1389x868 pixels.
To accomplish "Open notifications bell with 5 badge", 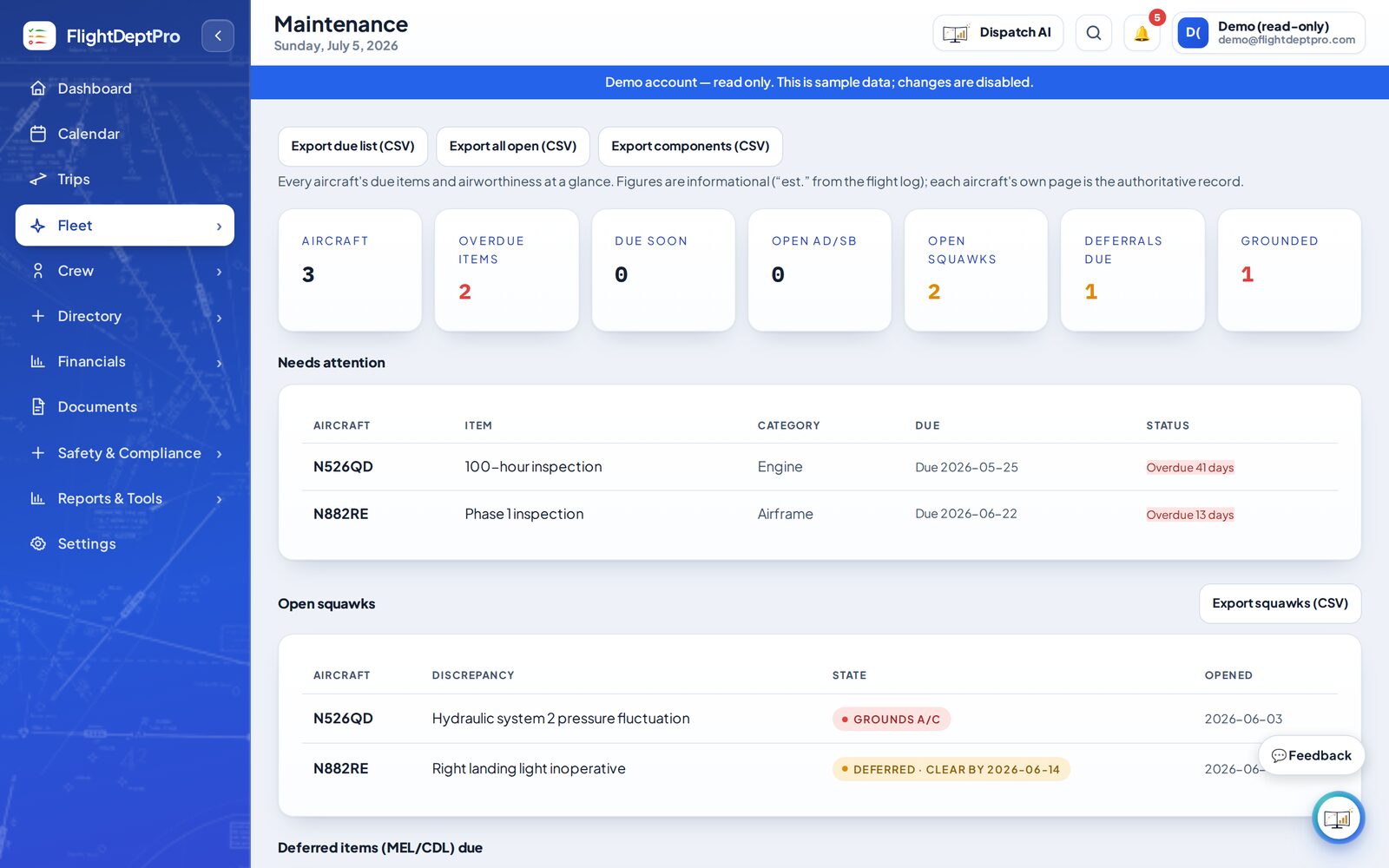I will 1142,33.
